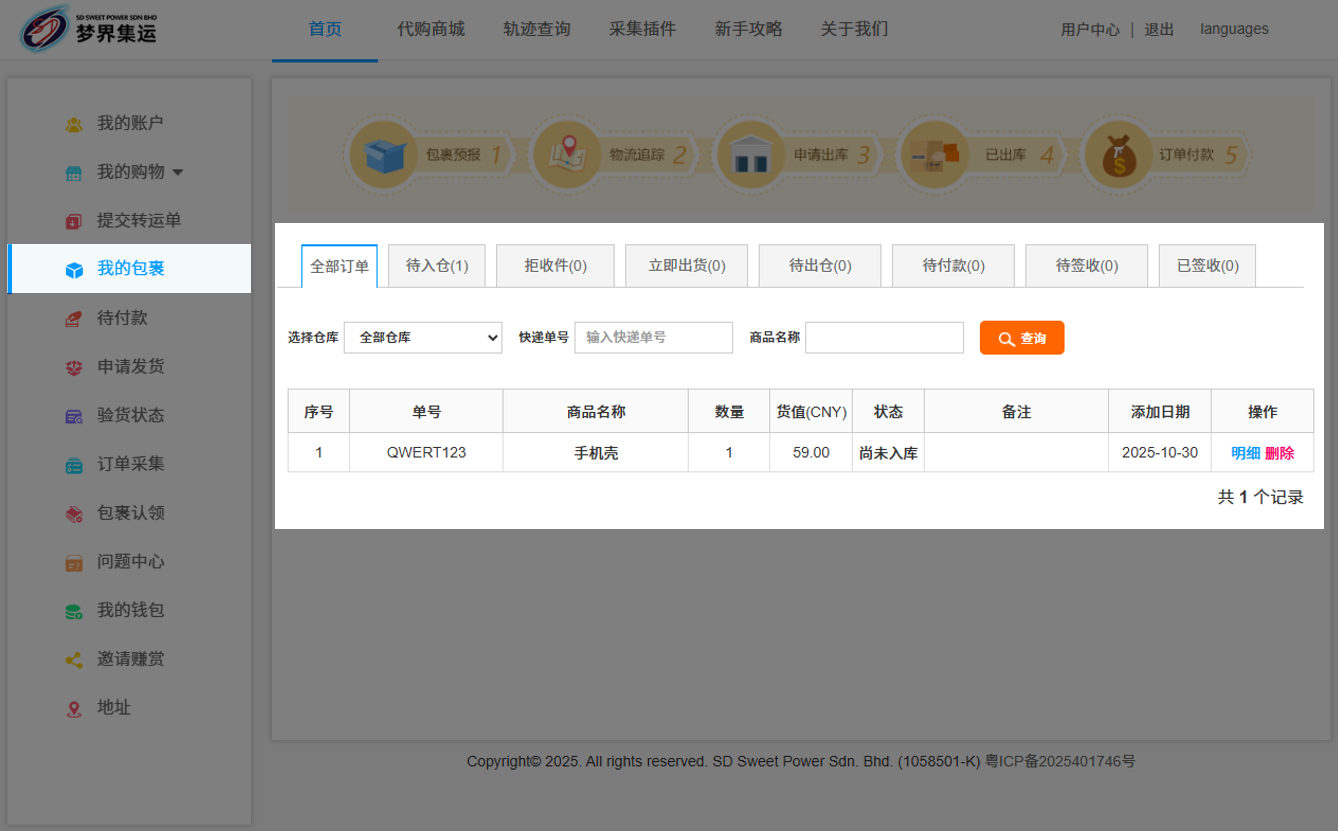Image resolution: width=1338 pixels, height=831 pixels.
Task: Open the 选择仓库 warehouse dropdown
Action: pyautogui.click(x=423, y=338)
